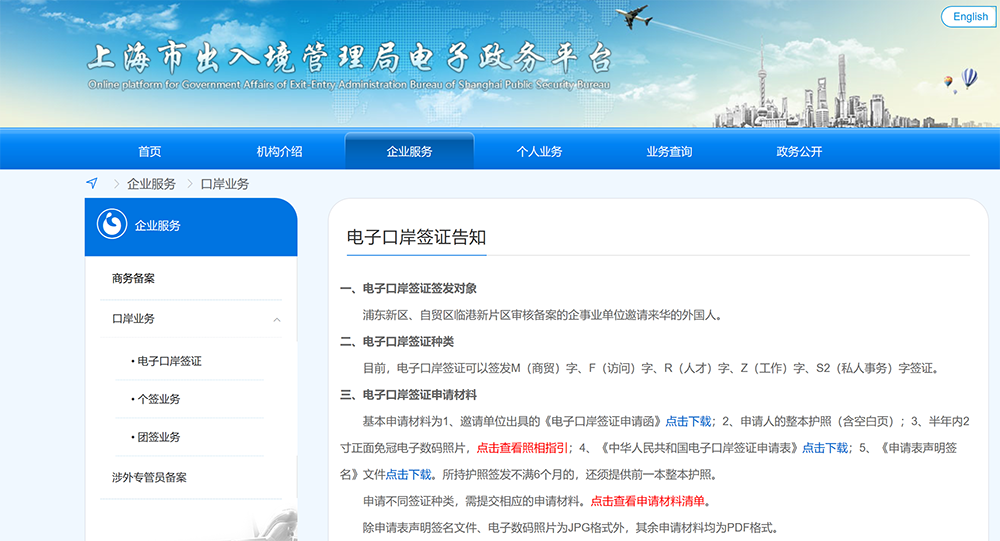Open the 首页 navigation tab
Screen dimensions: 1000x541
[149, 152]
